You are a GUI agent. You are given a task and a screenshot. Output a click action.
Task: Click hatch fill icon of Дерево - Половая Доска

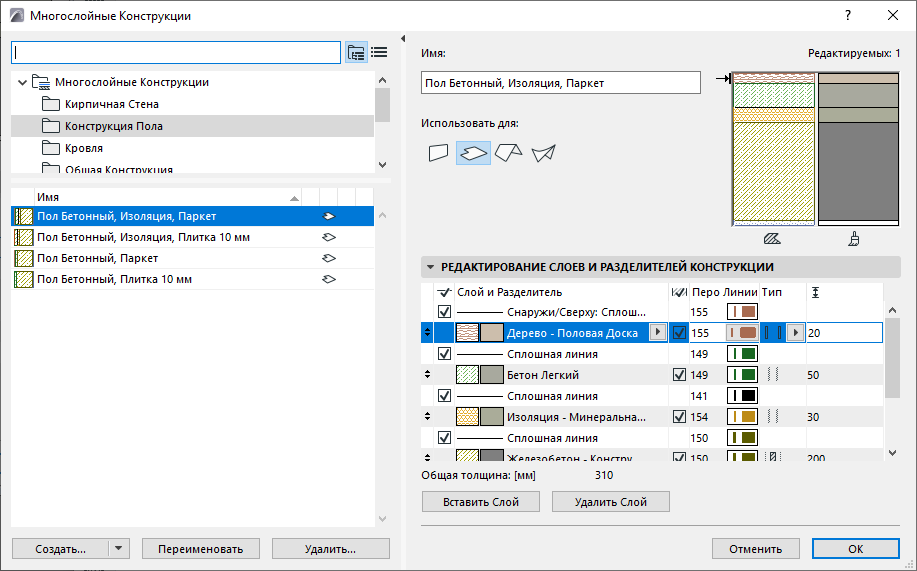click(x=467, y=333)
